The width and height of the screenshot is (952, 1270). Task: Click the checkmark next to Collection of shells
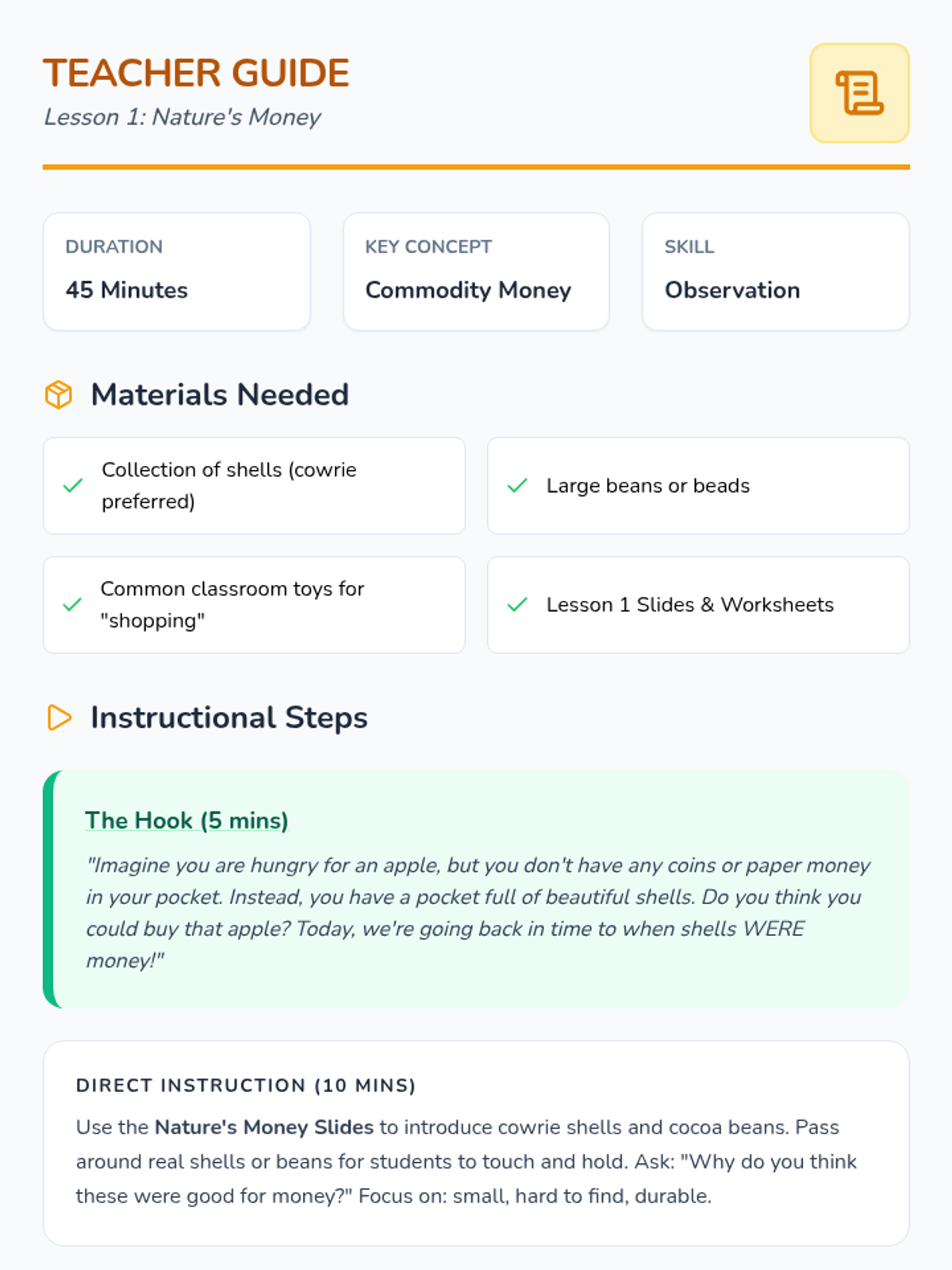73,486
